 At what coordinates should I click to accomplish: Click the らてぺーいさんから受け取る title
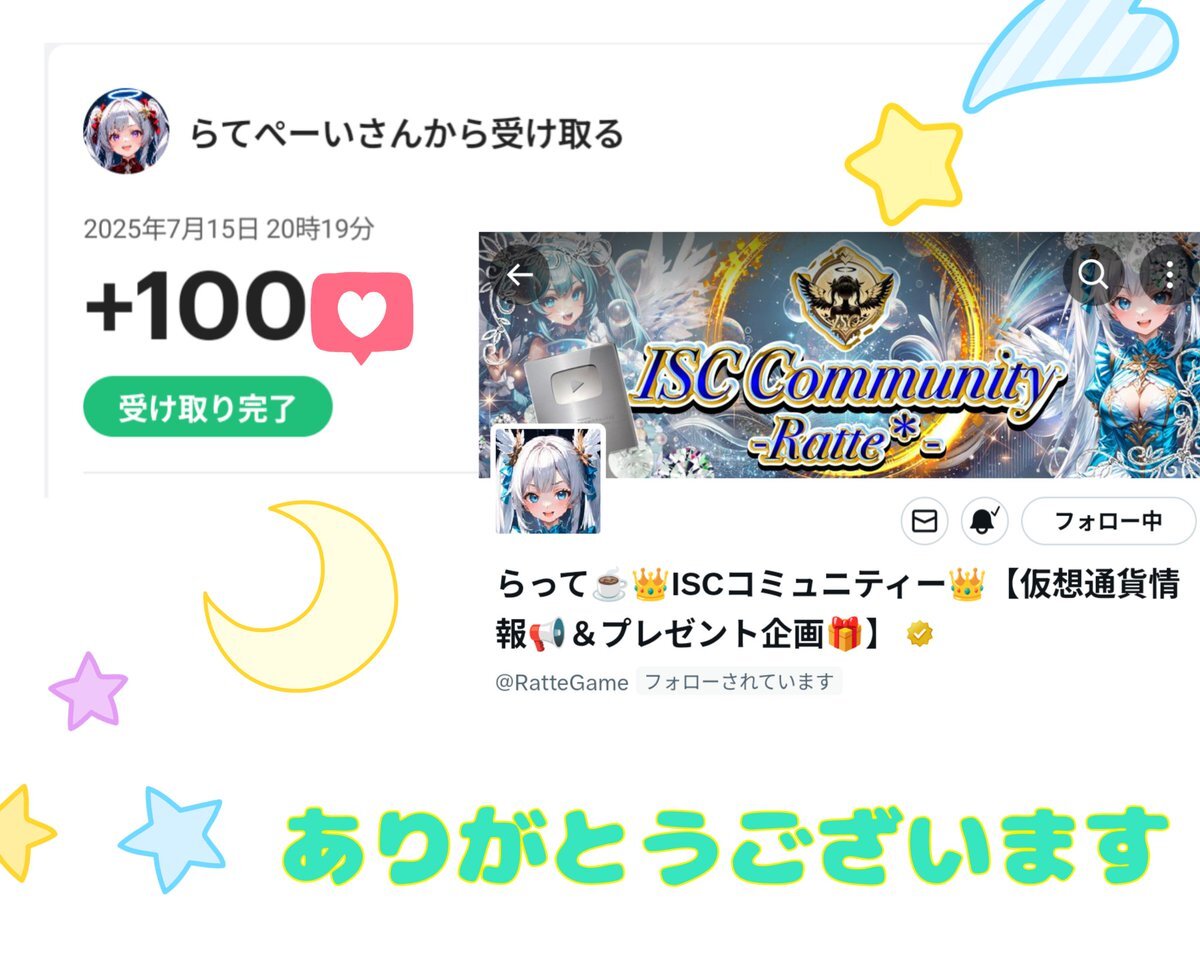[x=406, y=133]
